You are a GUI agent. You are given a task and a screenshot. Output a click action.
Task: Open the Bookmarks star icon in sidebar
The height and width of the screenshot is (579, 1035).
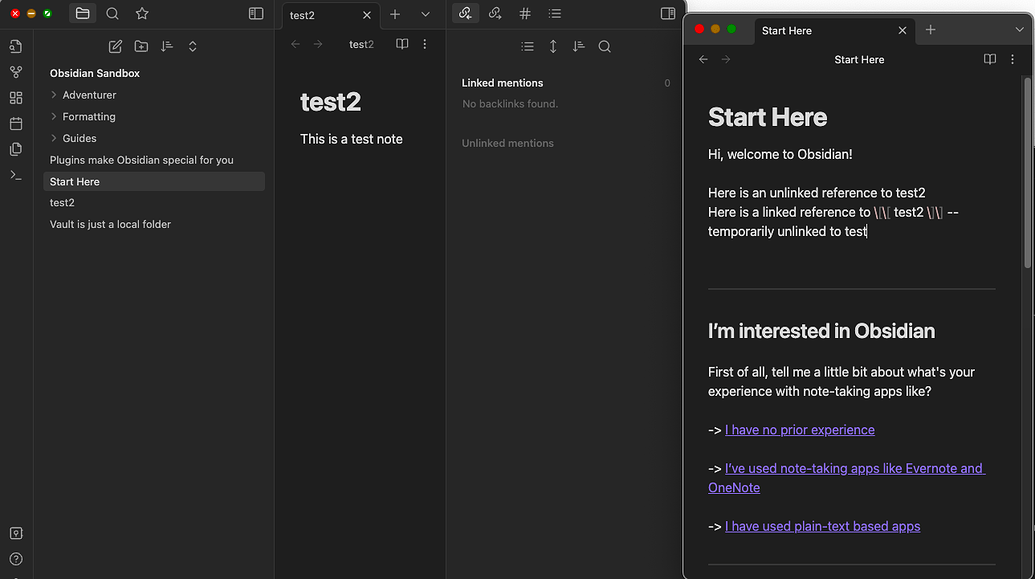[x=142, y=14]
